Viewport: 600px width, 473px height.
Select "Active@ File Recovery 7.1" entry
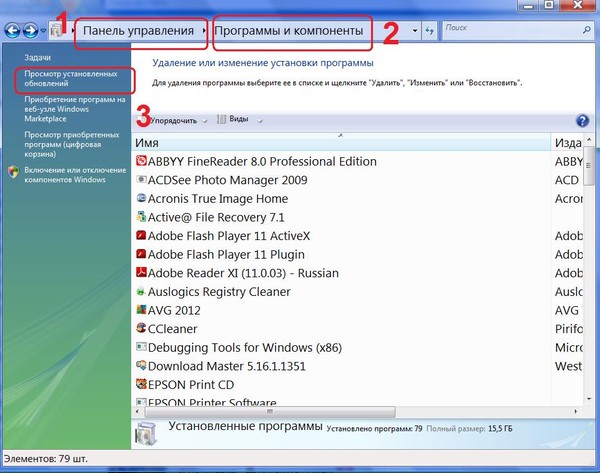216,217
